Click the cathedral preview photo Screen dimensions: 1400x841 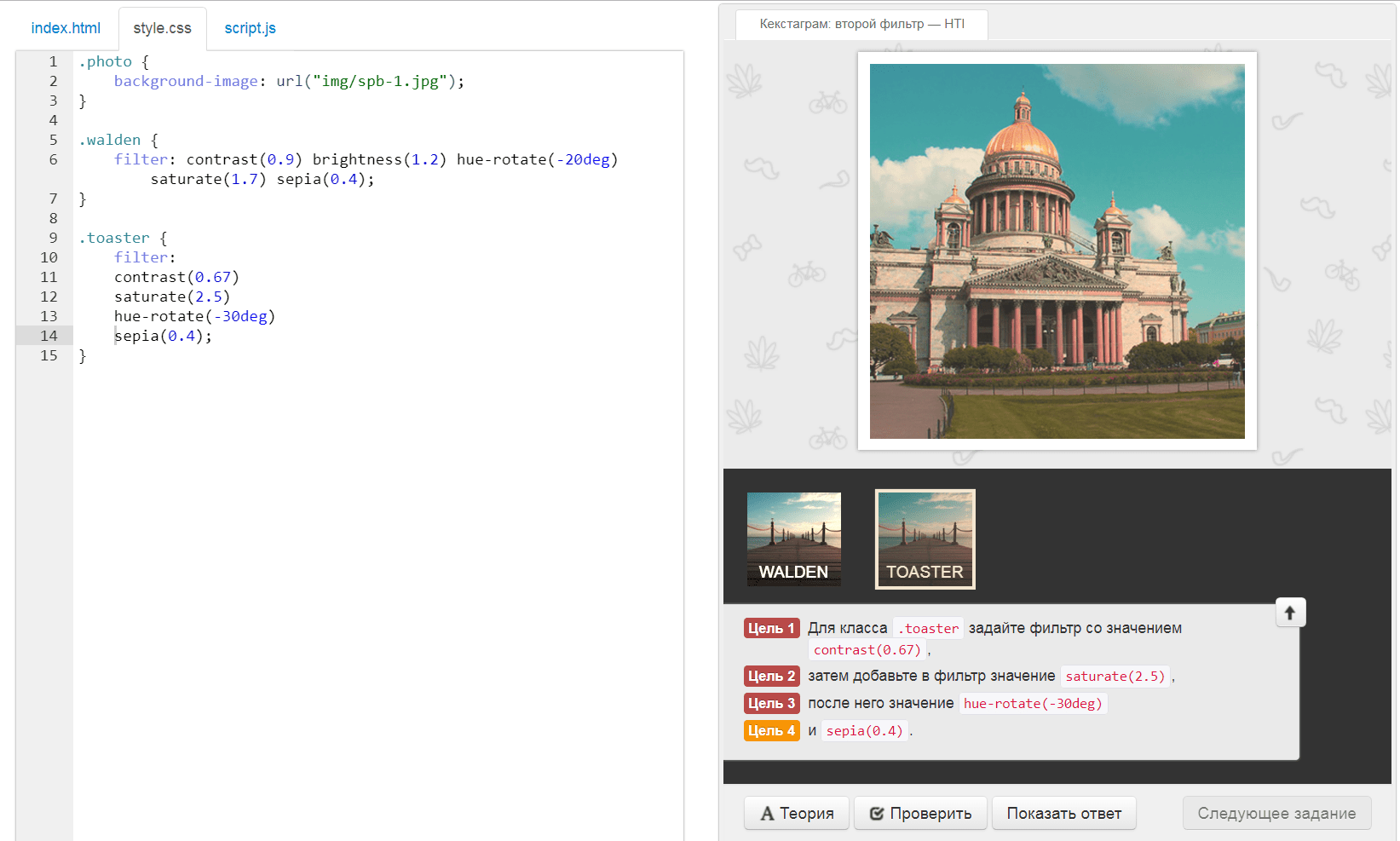pyautogui.click(x=1057, y=251)
